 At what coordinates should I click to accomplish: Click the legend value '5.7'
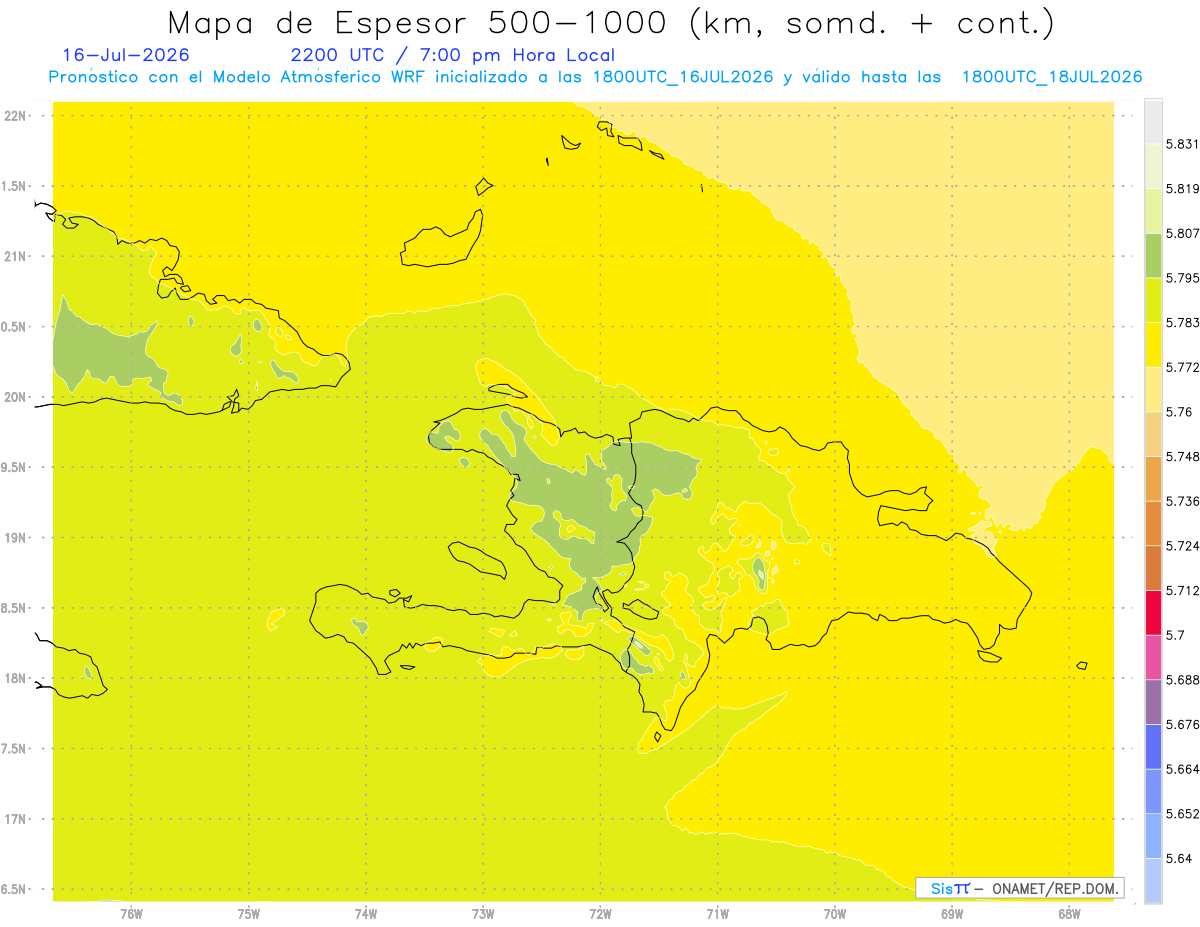point(1174,635)
